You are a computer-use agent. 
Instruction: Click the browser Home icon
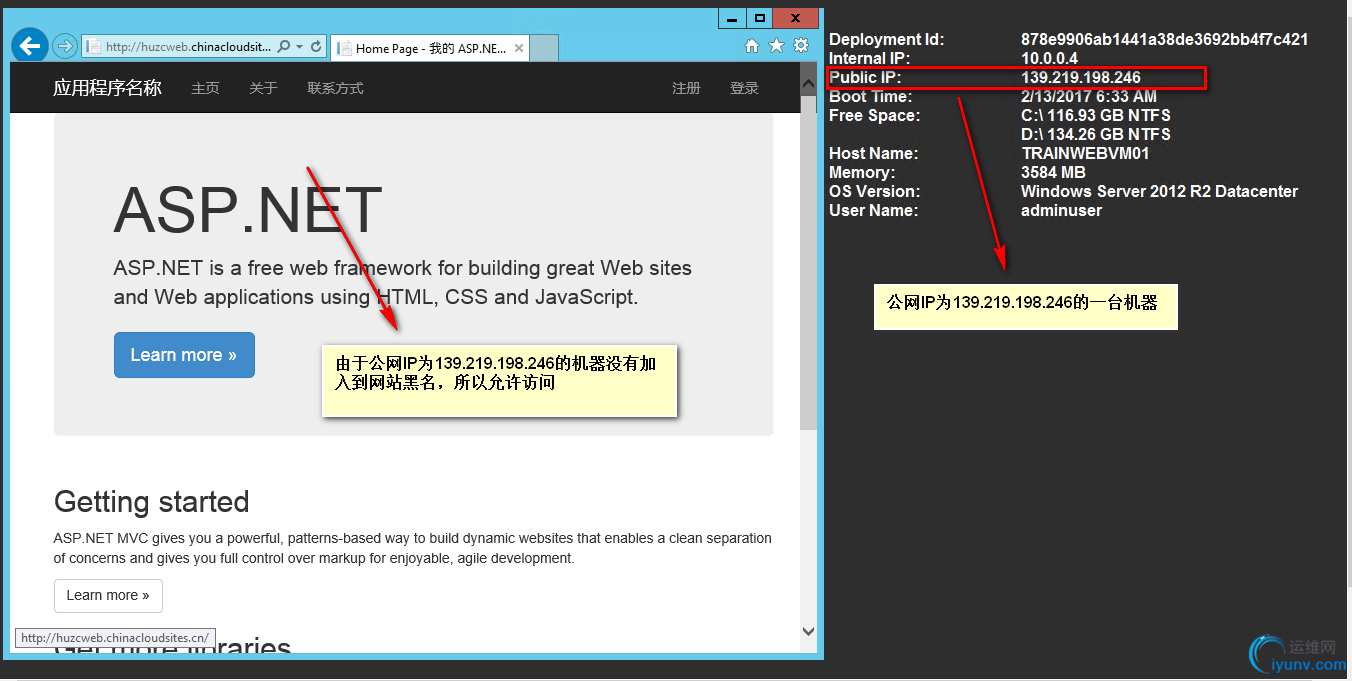click(x=752, y=46)
